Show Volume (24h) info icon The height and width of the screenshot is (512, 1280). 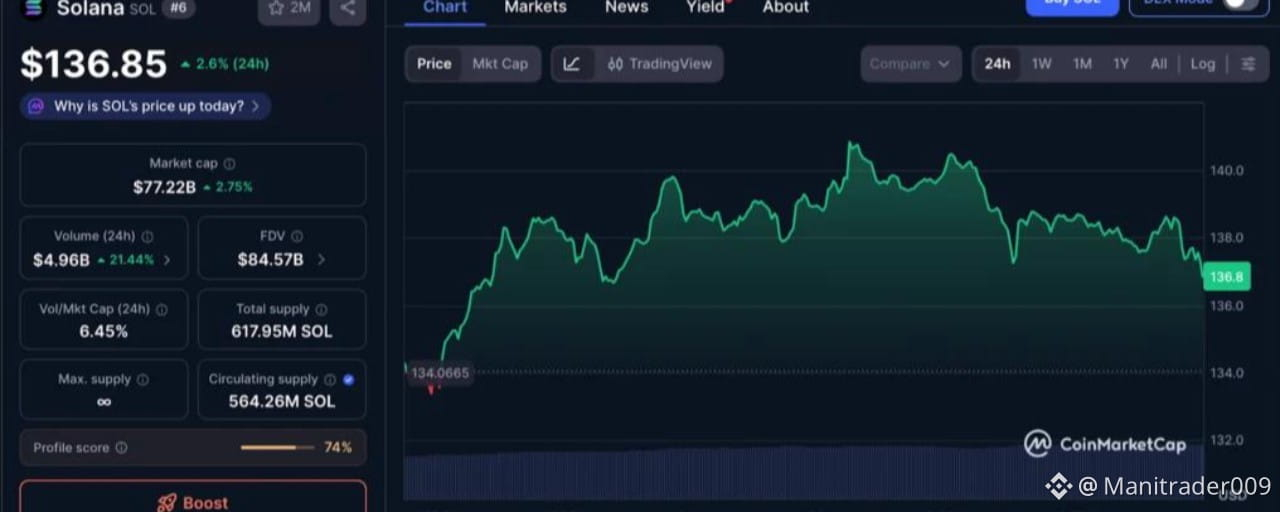[x=147, y=237]
